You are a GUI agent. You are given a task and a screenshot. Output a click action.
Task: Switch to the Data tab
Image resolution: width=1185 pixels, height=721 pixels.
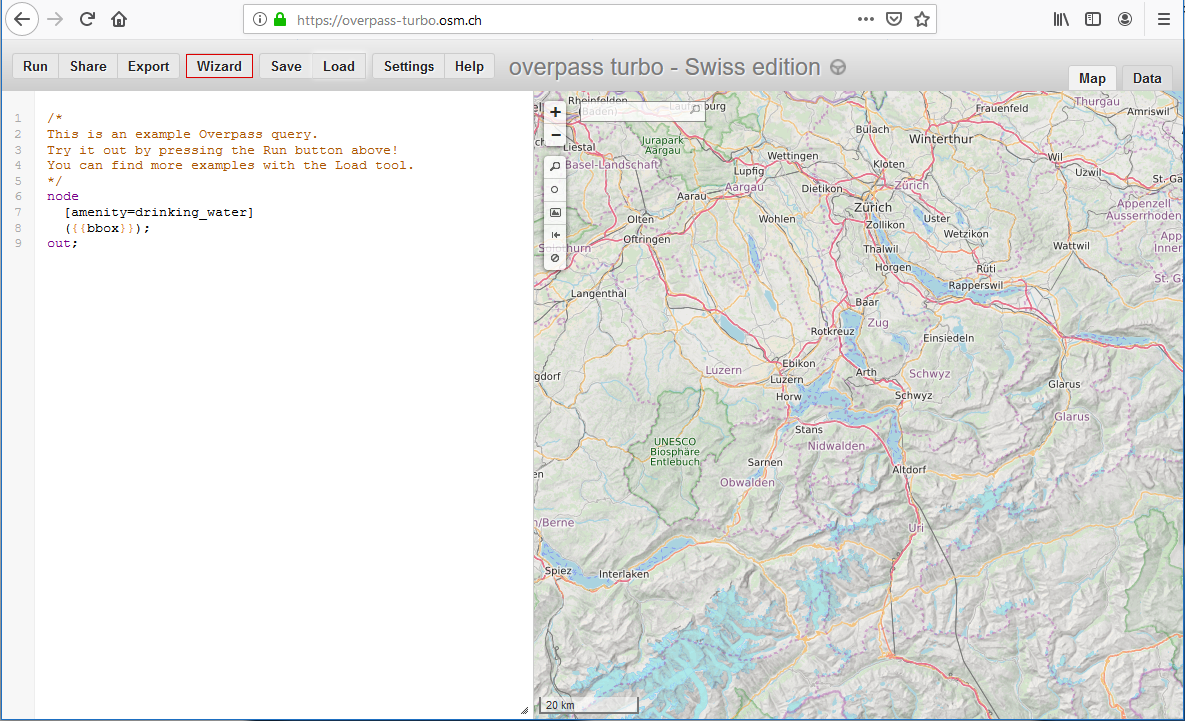(x=1147, y=78)
